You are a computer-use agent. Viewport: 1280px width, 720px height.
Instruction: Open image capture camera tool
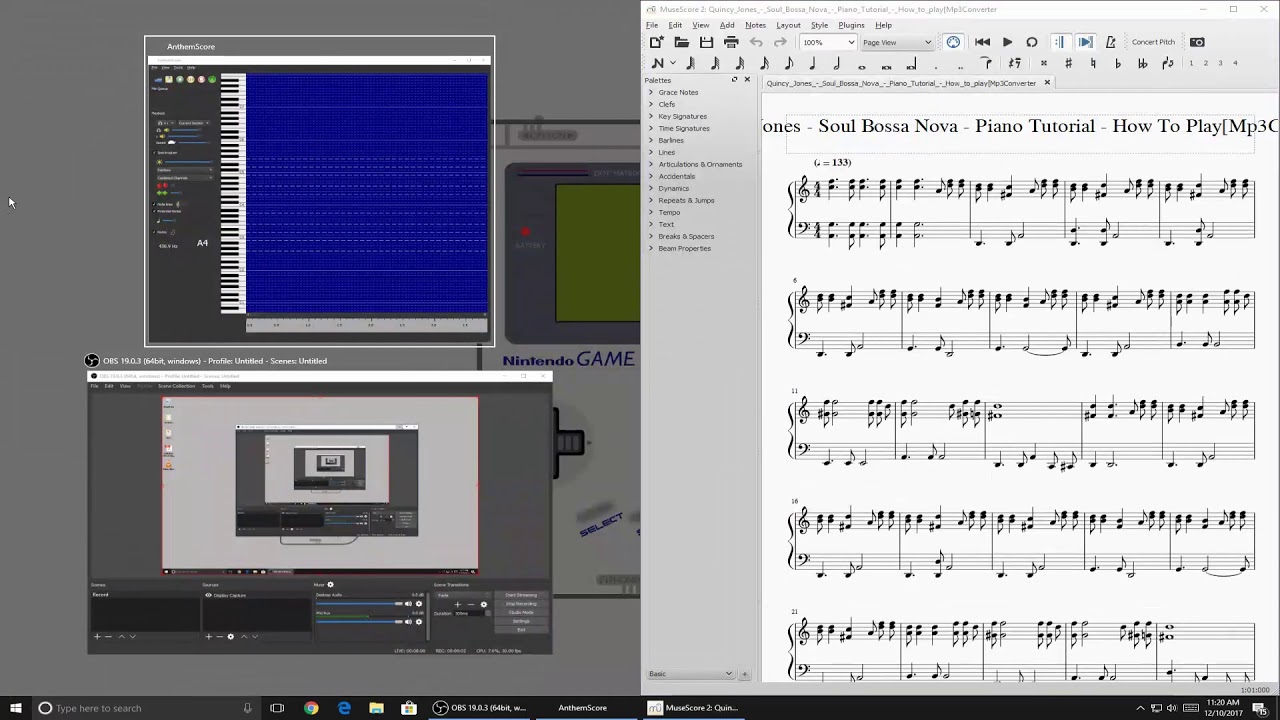[x=1197, y=42]
